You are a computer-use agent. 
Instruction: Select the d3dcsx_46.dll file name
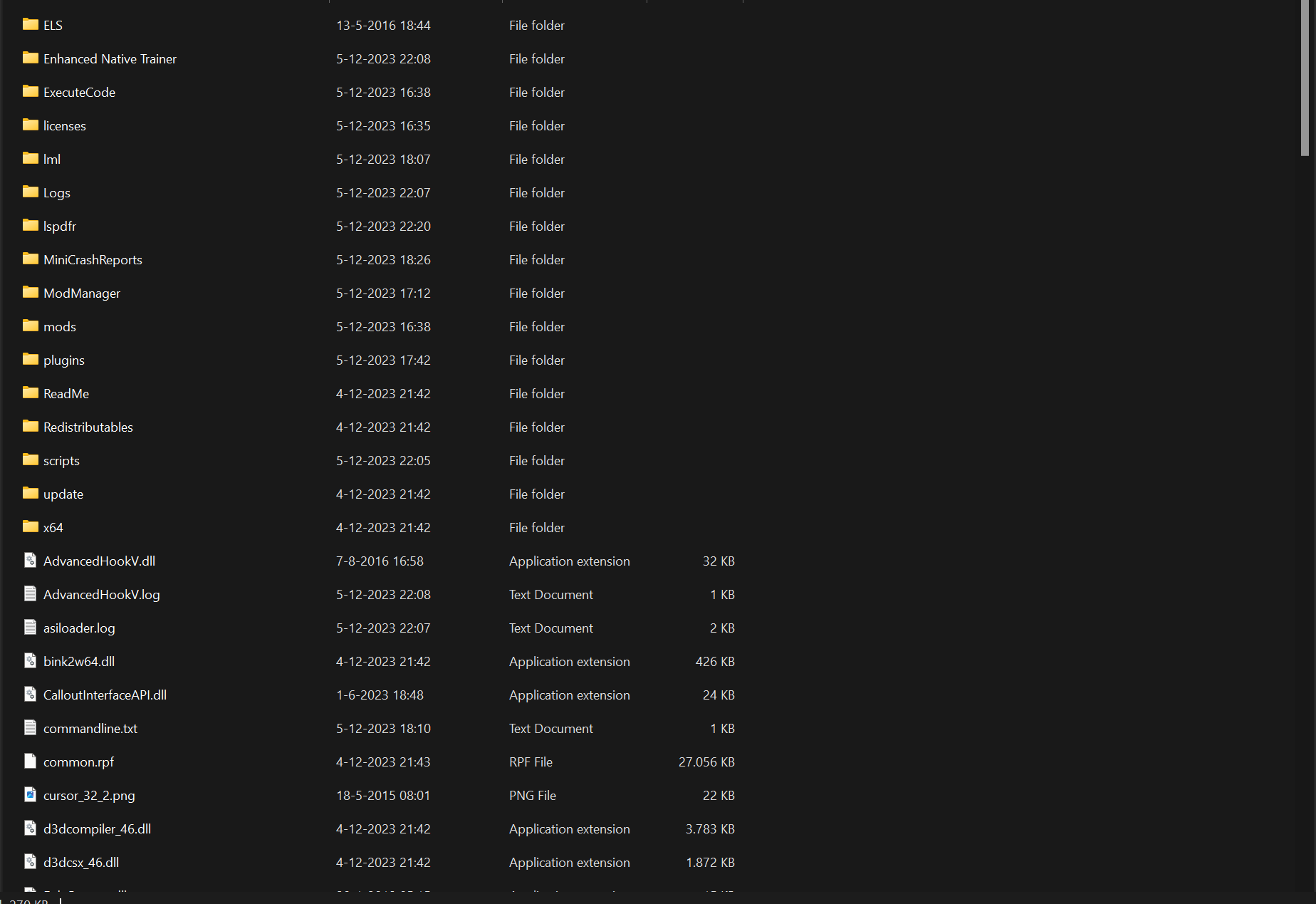pos(81,863)
